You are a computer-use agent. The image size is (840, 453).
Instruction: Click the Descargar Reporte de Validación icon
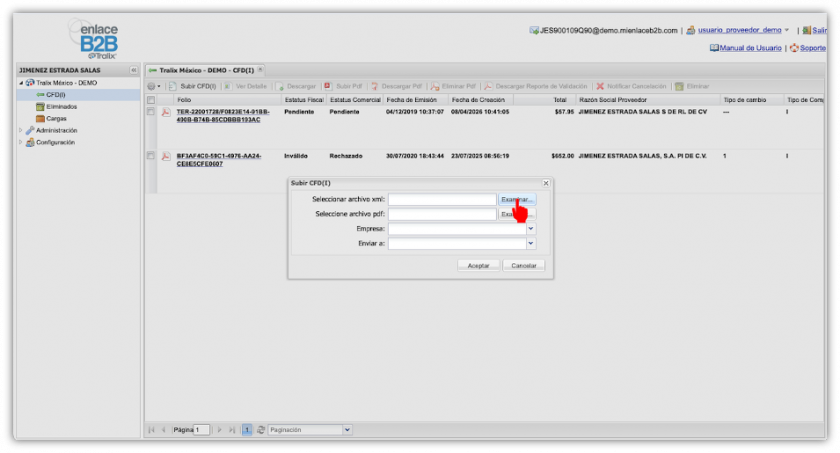click(489, 86)
